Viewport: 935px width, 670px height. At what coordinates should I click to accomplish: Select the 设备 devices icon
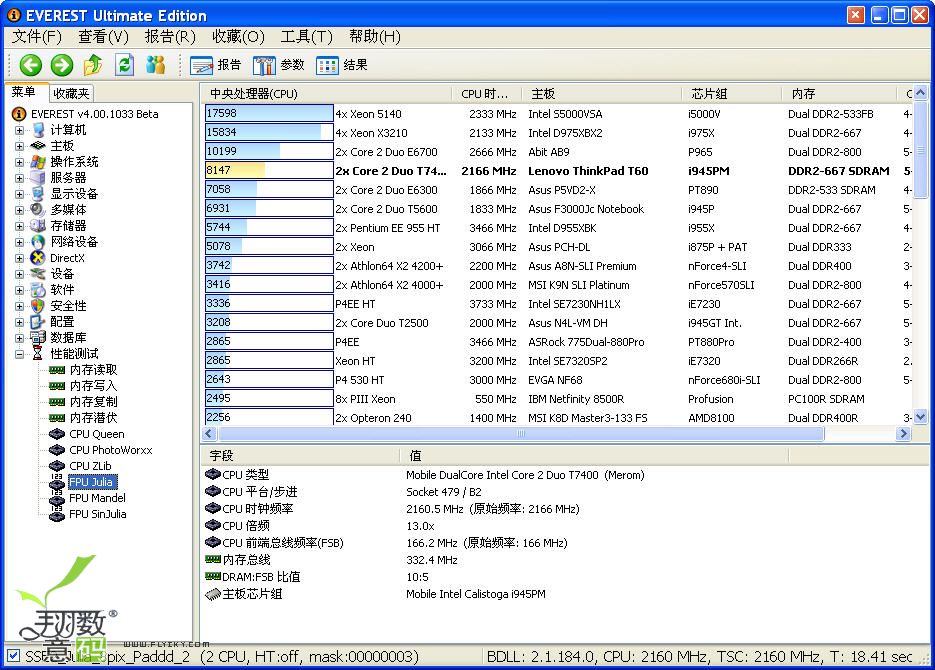click(x=38, y=274)
